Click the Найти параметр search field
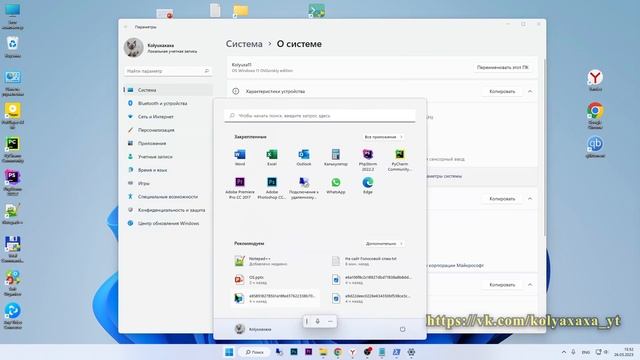The image size is (640, 360). coord(168,71)
